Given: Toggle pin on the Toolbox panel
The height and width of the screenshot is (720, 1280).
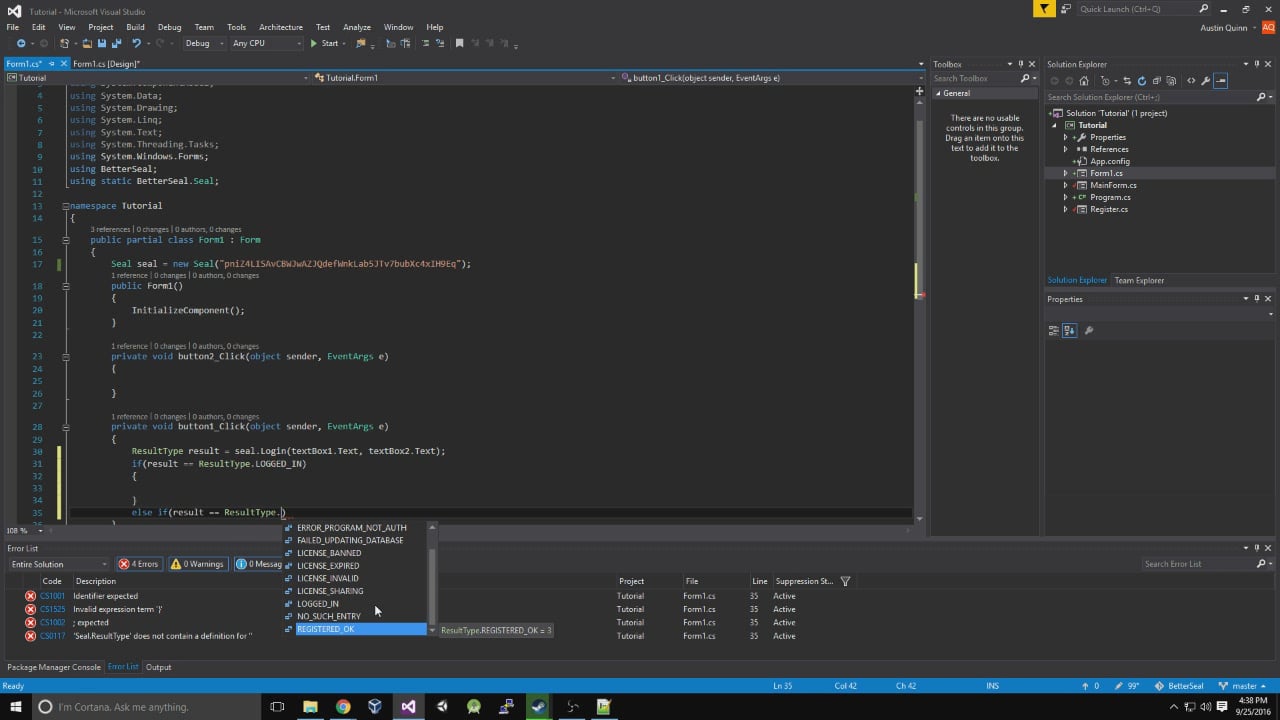Looking at the screenshot, I should (x=1021, y=64).
